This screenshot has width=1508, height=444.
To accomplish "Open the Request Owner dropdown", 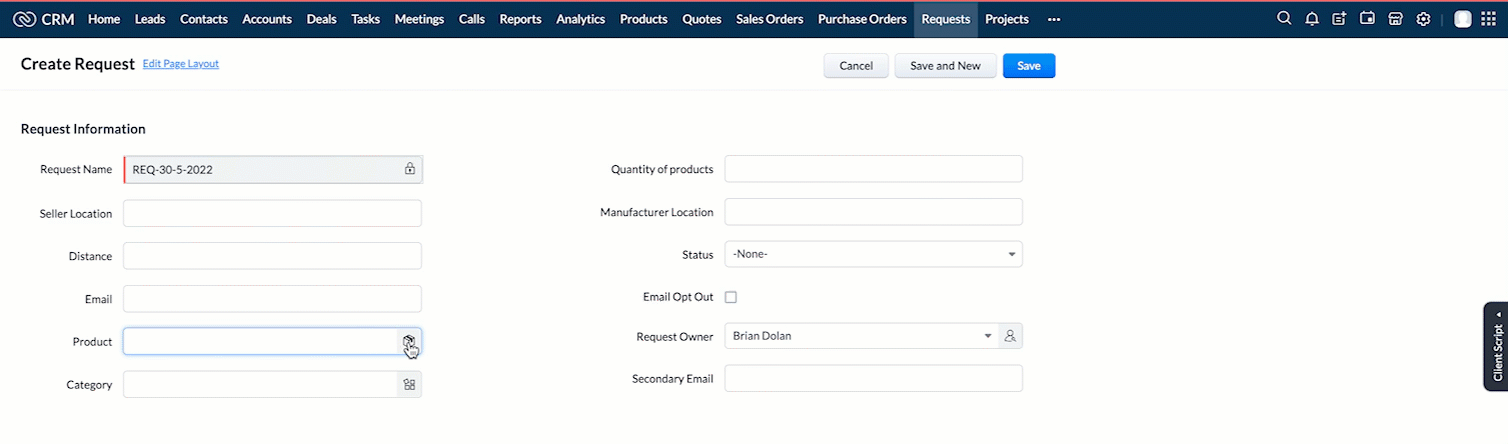I will pos(987,336).
